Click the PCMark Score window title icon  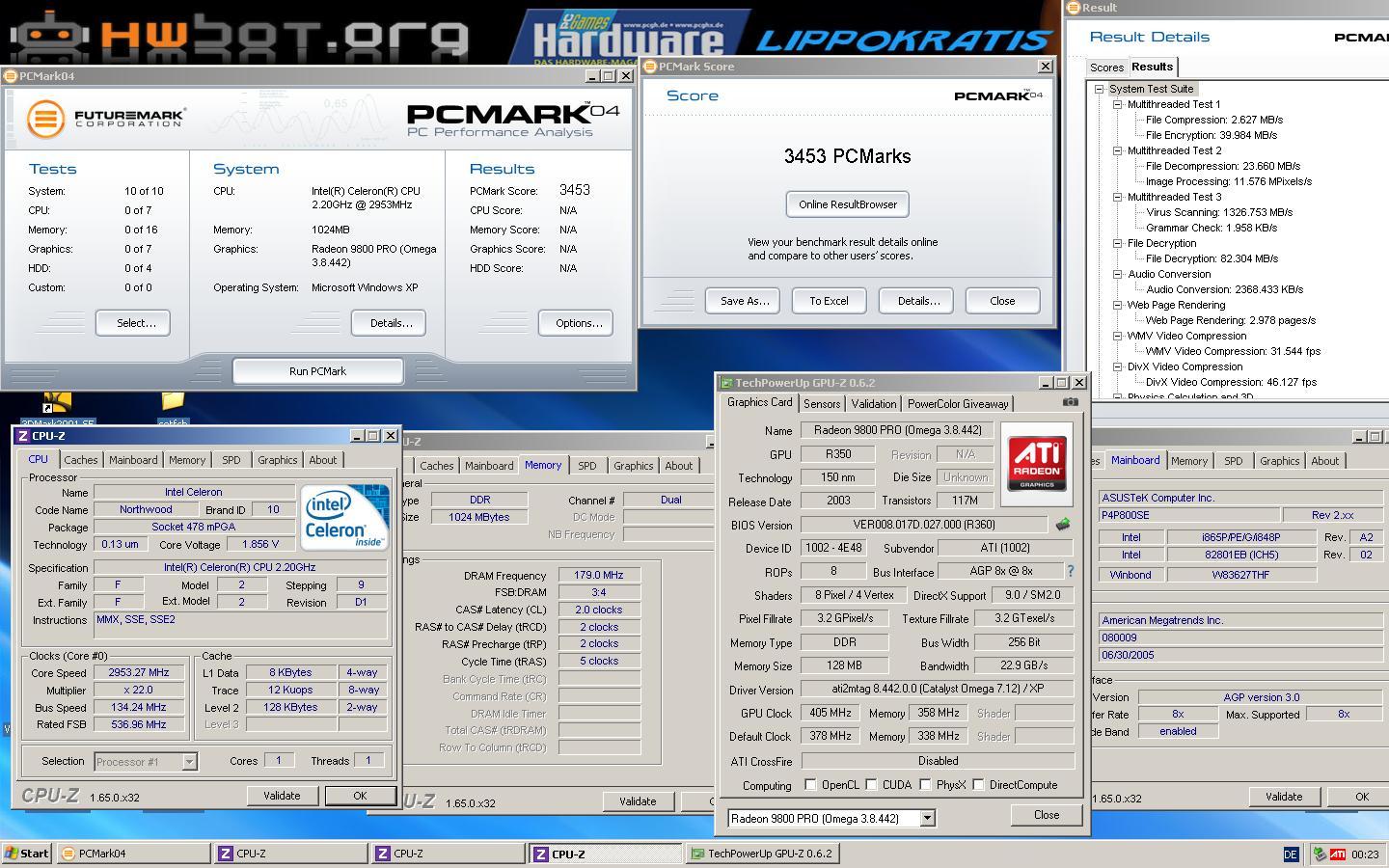pyautogui.click(x=650, y=67)
